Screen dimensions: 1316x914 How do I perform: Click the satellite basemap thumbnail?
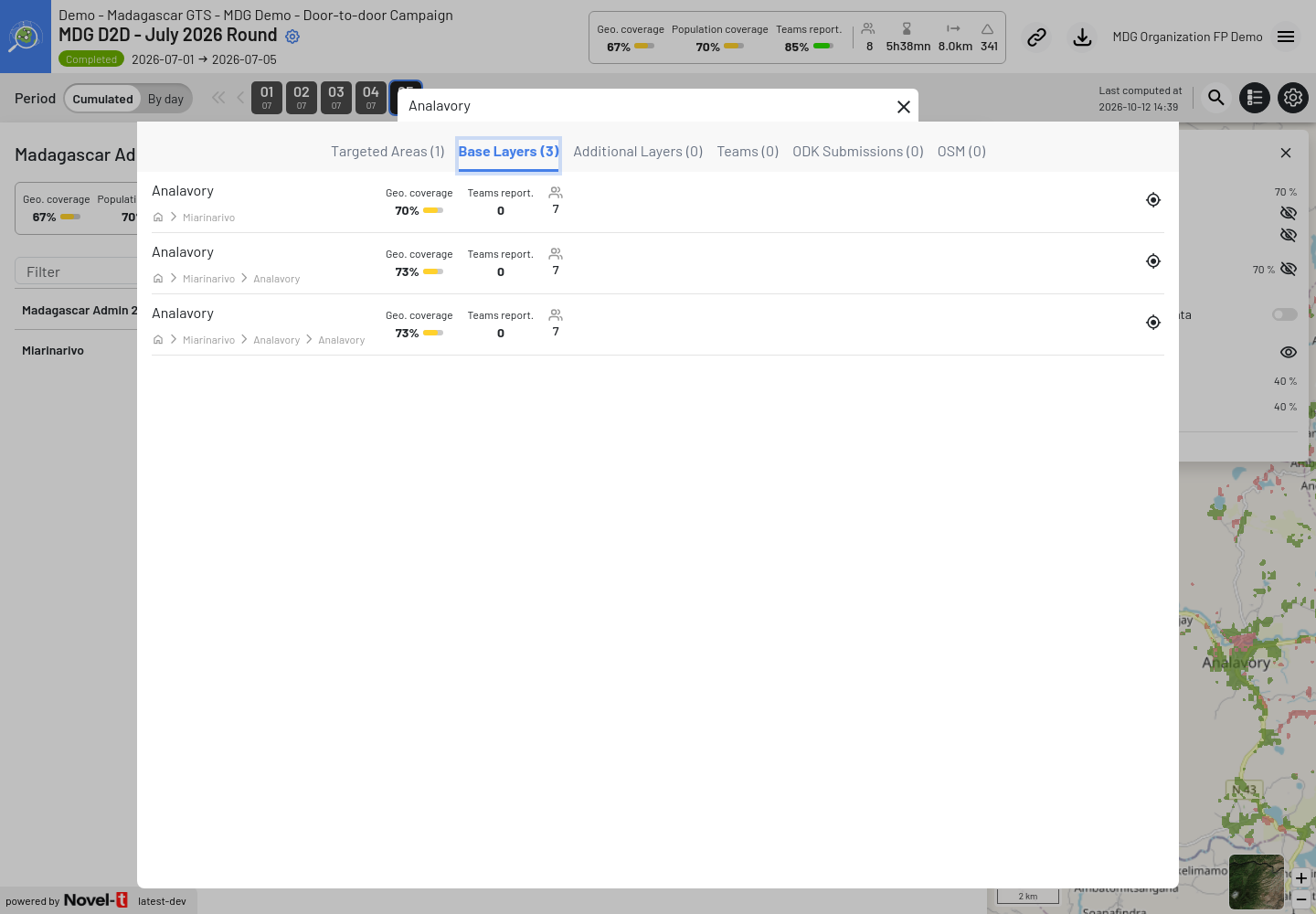tap(1256, 881)
